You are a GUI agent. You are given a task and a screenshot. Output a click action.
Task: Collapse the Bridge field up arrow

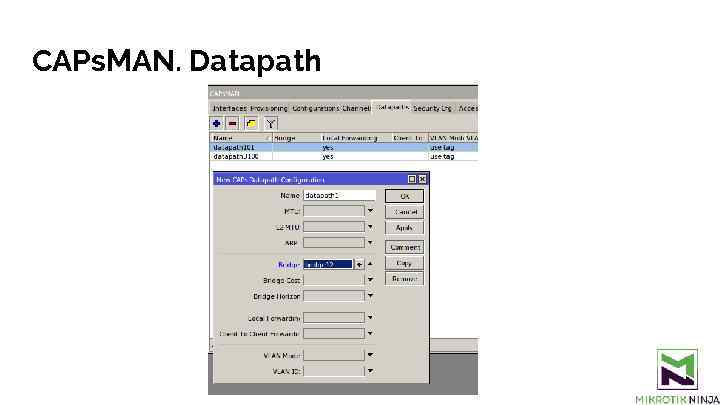point(370,264)
